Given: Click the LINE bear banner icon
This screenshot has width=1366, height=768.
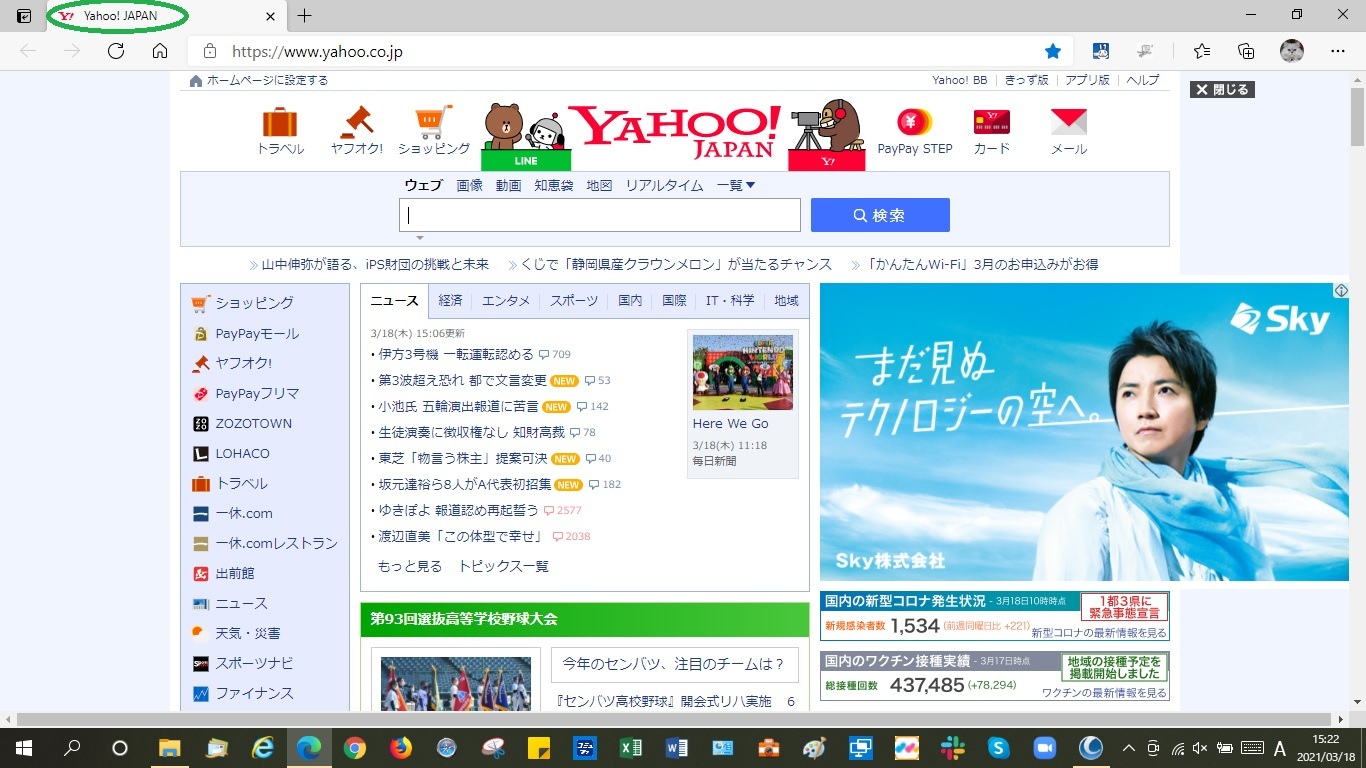Looking at the screenshot, I should (526, 136).
